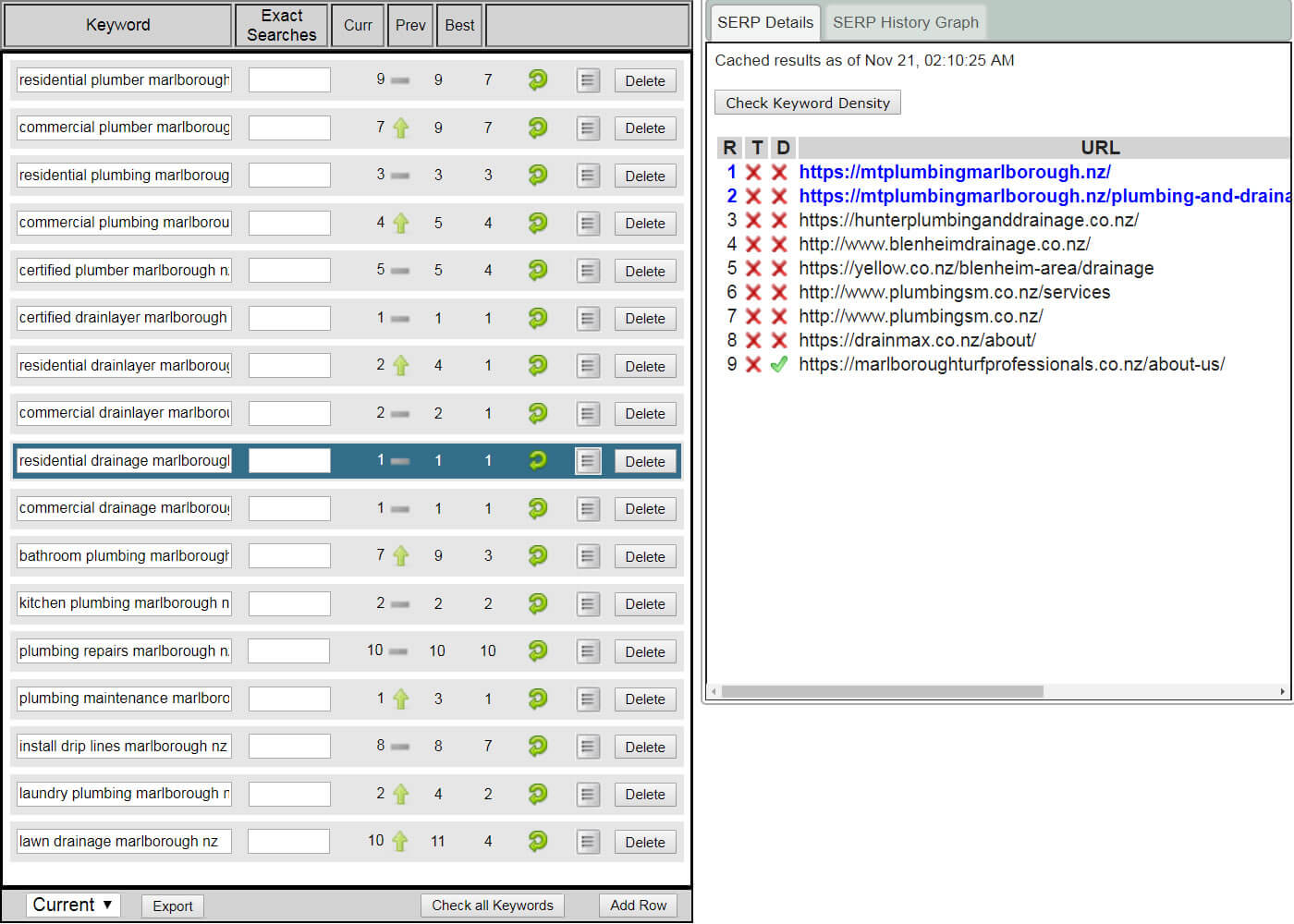Click the horizontal scrollbar in SERP results

(x=882, y=691)
